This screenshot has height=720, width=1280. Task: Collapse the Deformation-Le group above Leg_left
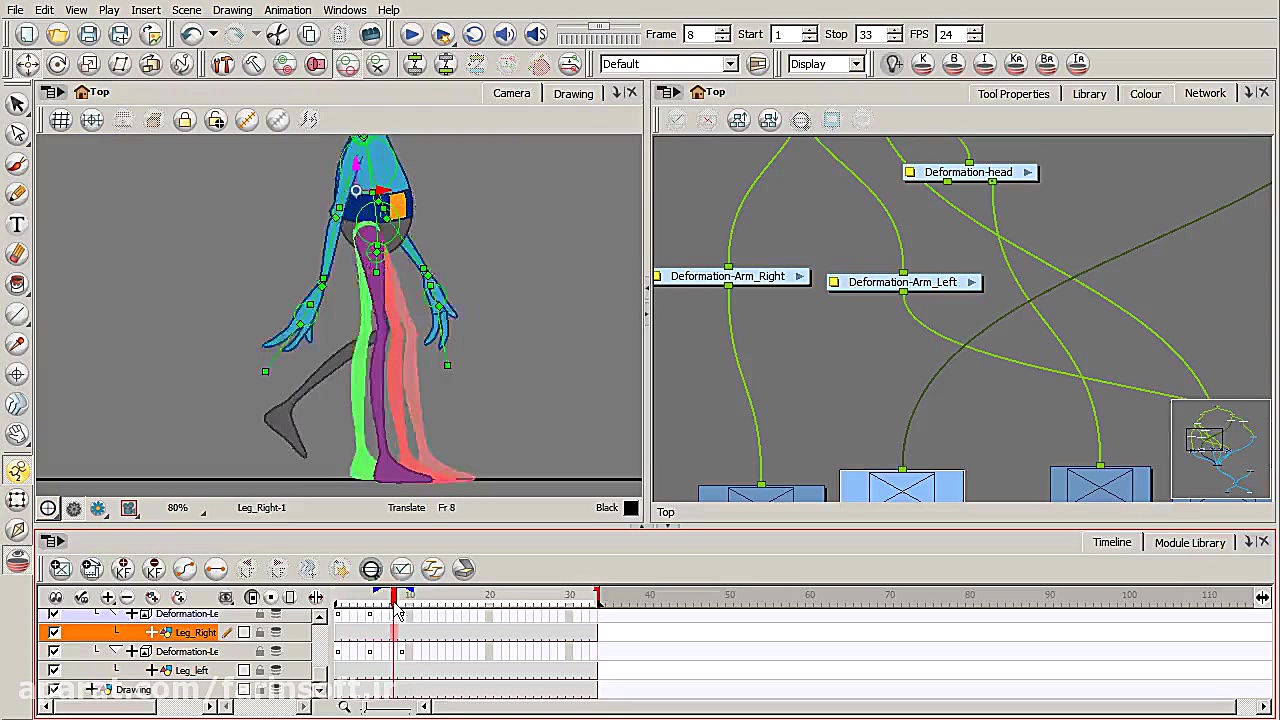[x=114, y=651]
